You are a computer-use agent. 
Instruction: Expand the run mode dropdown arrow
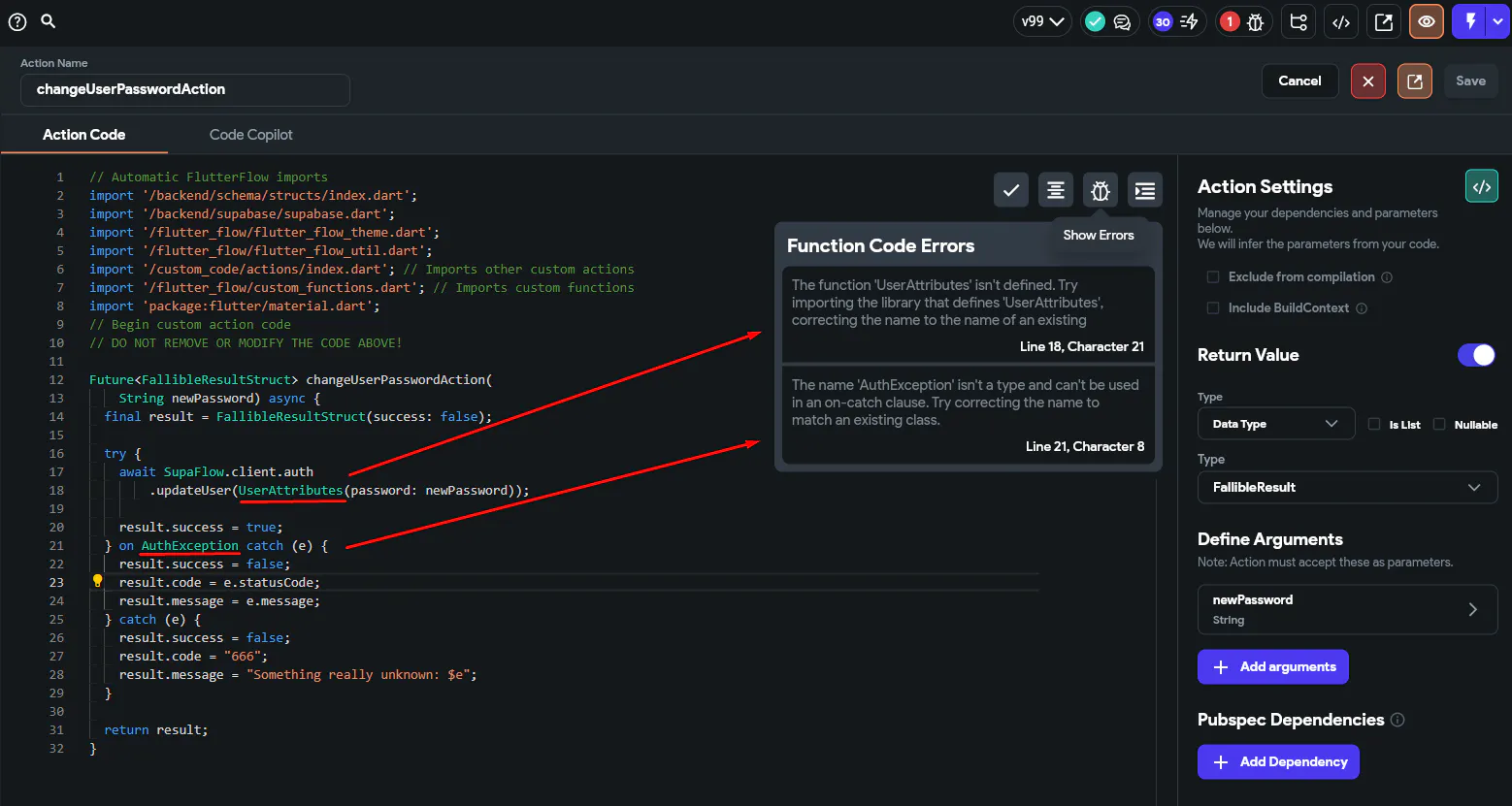tap(1499, 21)
